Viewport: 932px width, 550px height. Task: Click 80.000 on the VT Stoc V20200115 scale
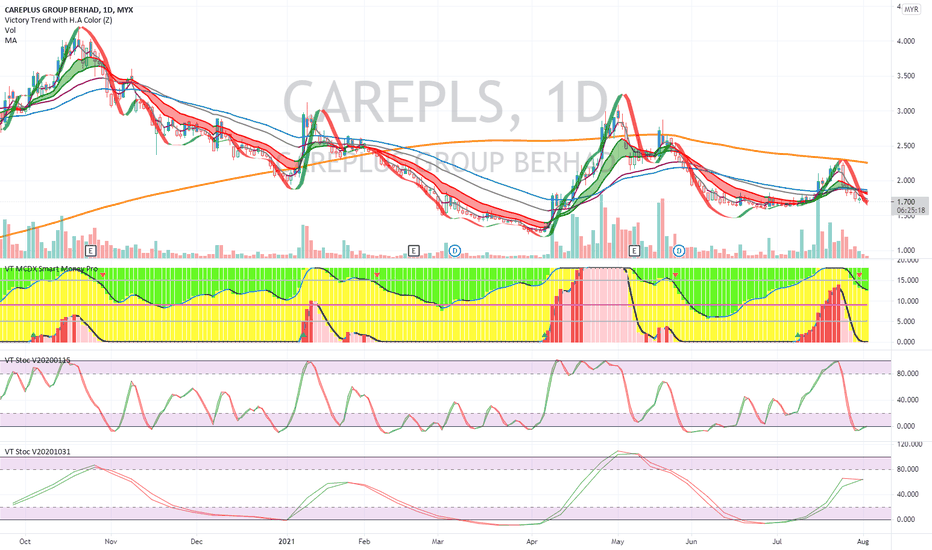tap(906, 373)
